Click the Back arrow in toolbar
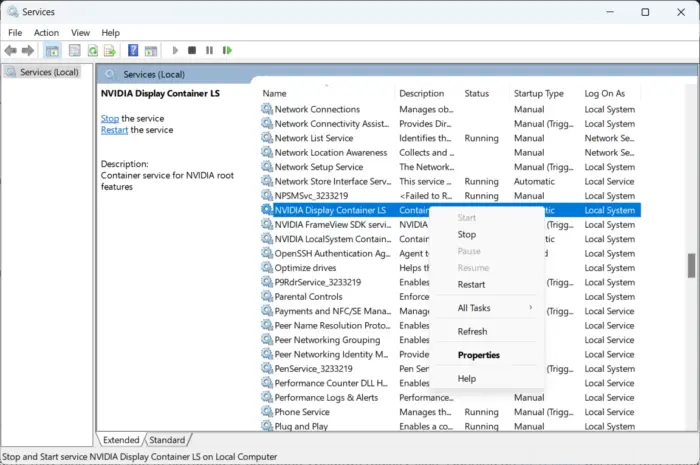The image size is (700, 465). click(11, 50)
